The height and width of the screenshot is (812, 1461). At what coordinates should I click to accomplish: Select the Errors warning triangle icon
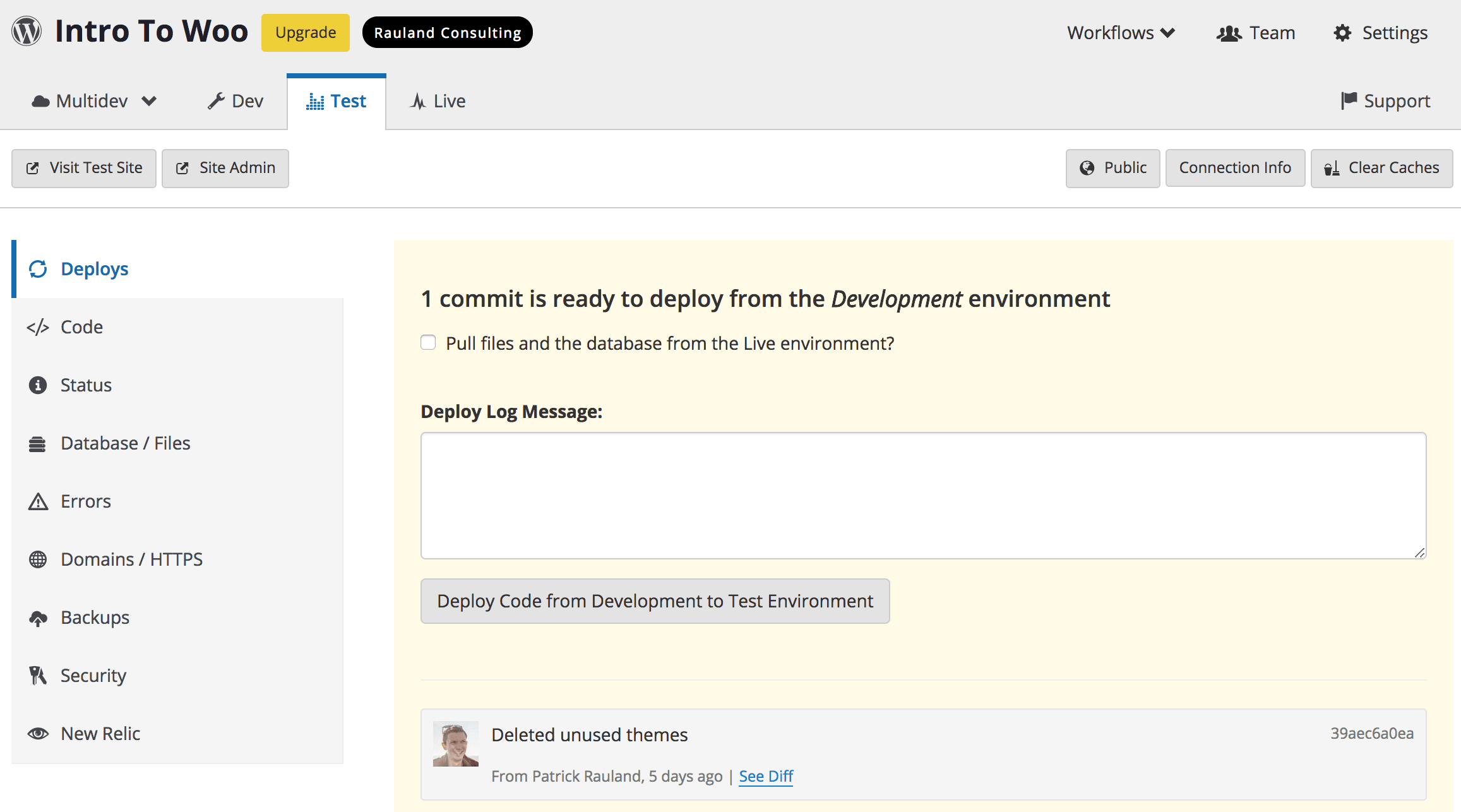coord(38,501)
